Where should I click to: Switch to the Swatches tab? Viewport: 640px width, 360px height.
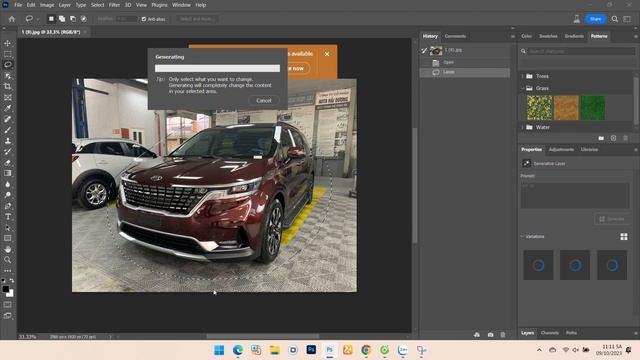point(548,36)
